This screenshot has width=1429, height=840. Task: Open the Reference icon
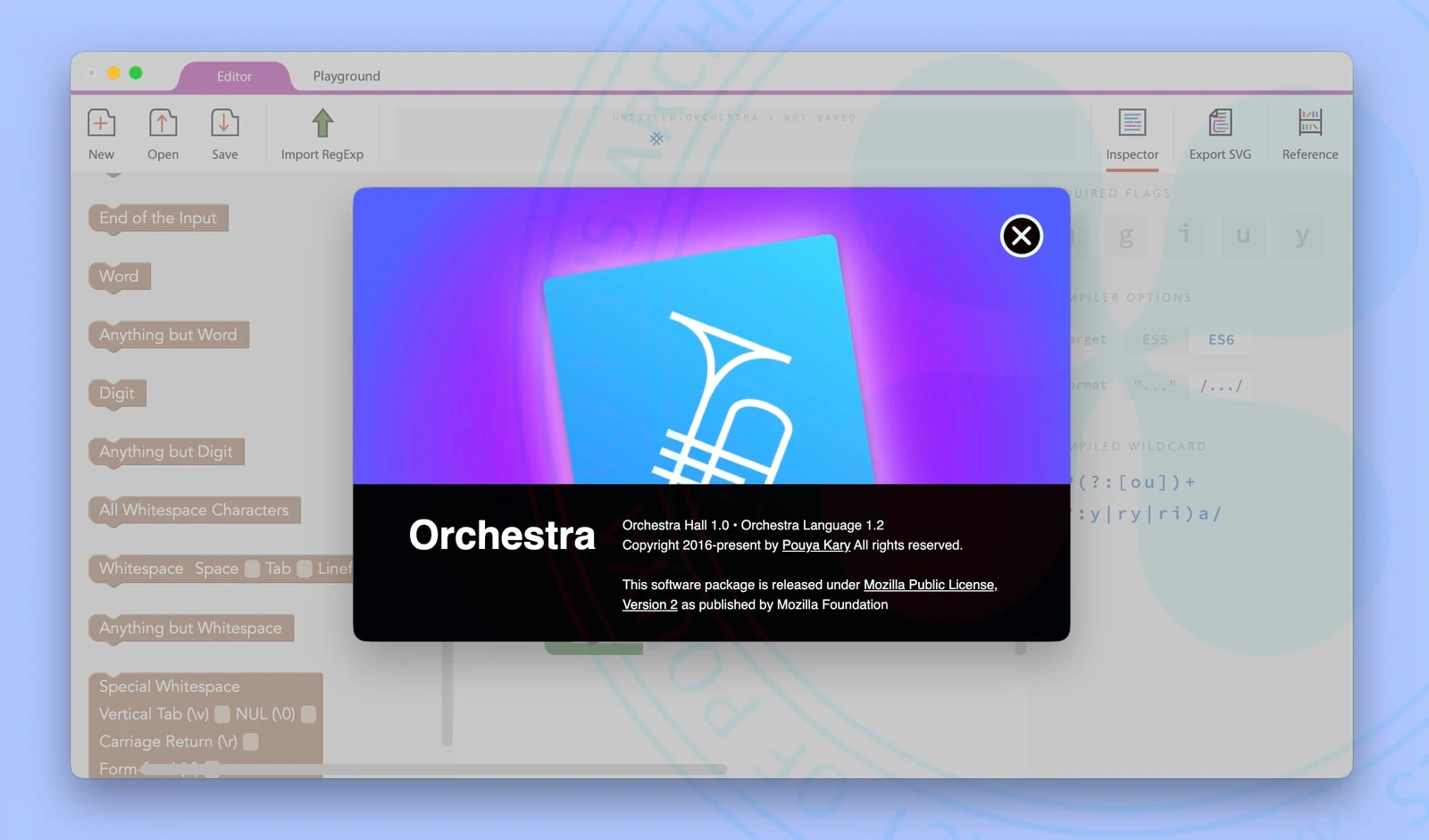[1310, 122]
